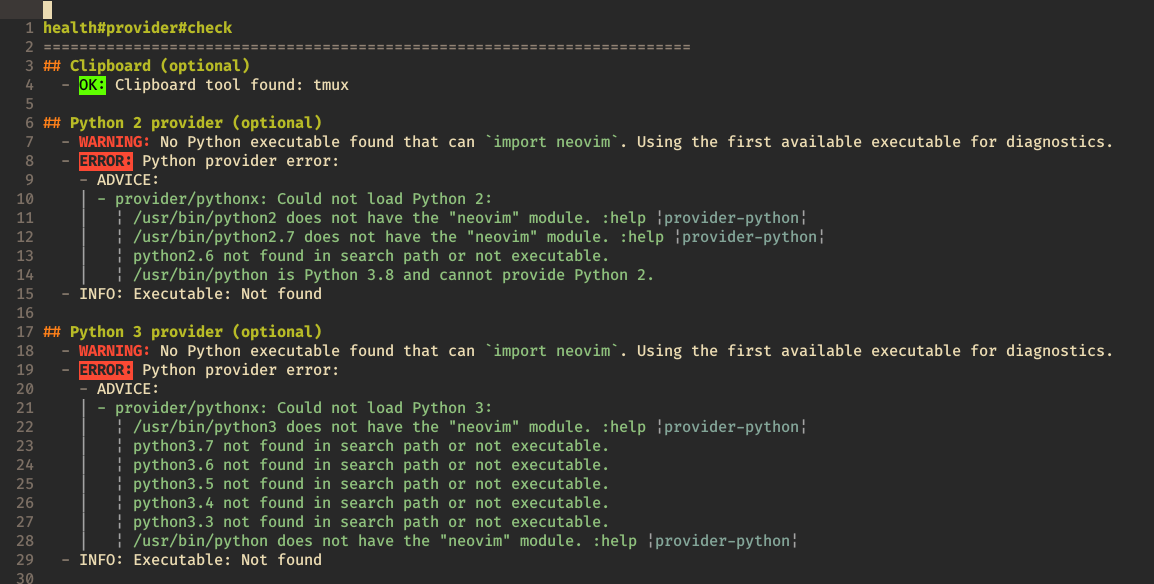Click line number 15 in the gutter
The image size is (1154, 584).
click(25, 293)
